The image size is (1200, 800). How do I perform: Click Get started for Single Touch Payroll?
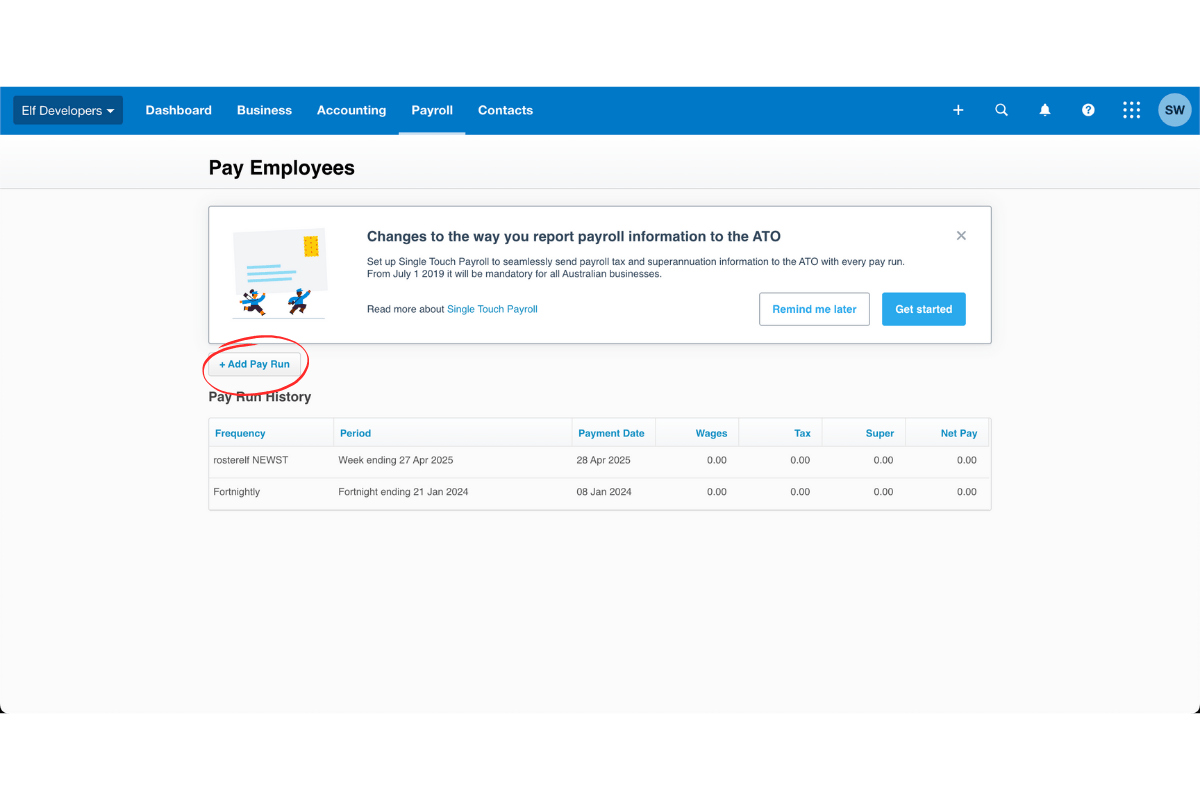coord(923,309)
